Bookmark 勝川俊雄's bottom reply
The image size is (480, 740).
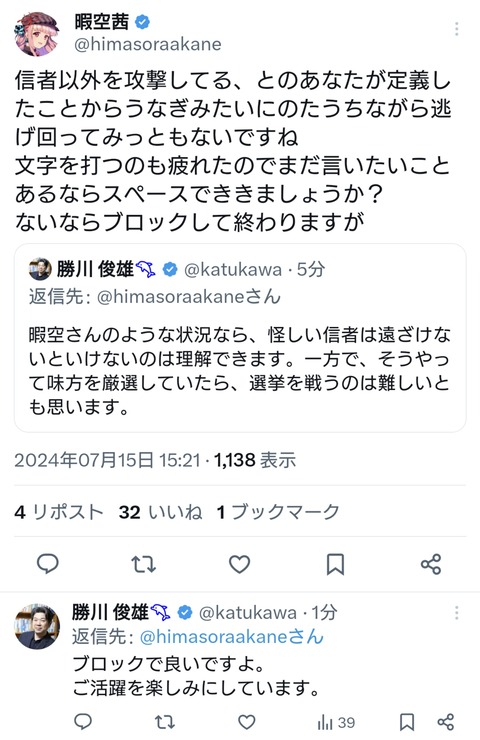[407, 722]
